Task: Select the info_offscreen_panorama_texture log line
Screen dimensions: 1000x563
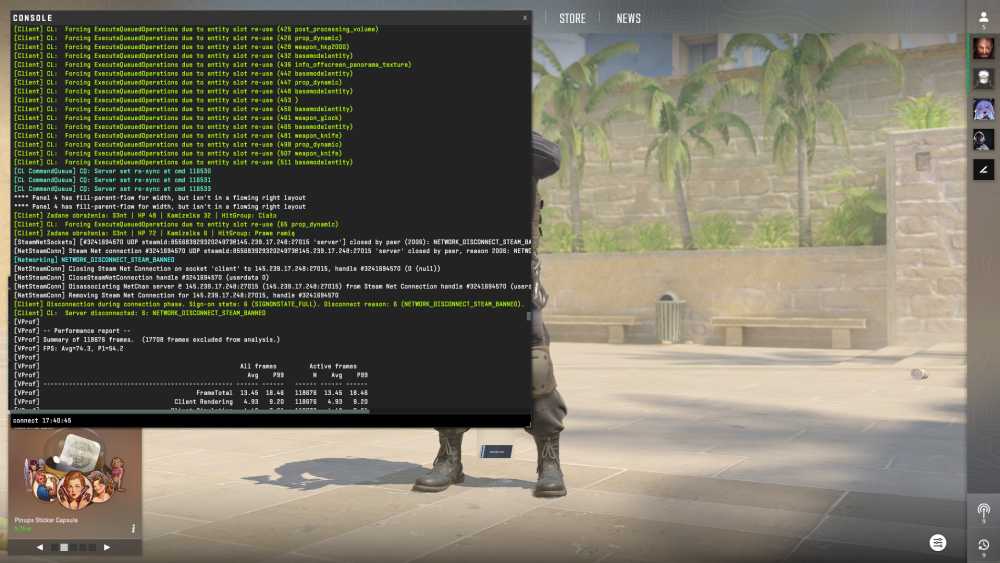Action: pos(212,64)
